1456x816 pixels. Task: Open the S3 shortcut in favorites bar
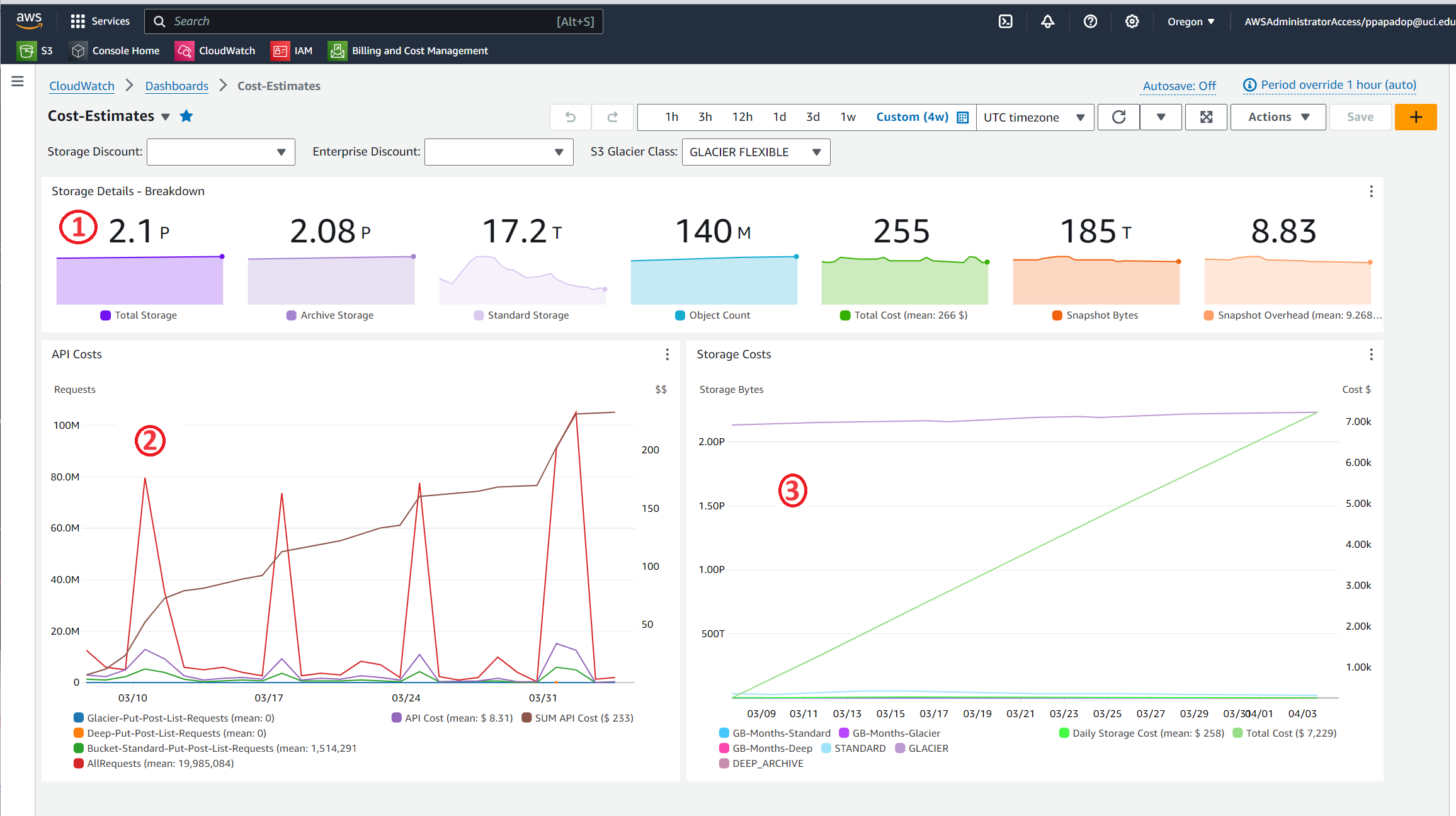(35, 51)
